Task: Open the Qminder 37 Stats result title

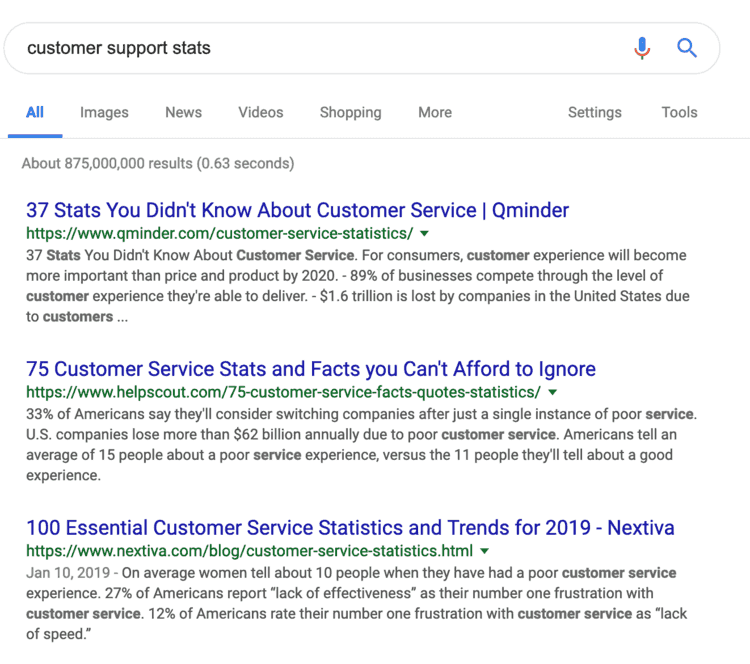Action: coord(297,211)
